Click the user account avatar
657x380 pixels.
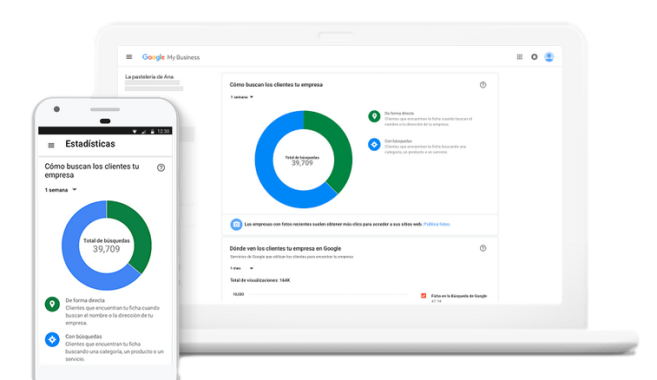coord(549,57)
